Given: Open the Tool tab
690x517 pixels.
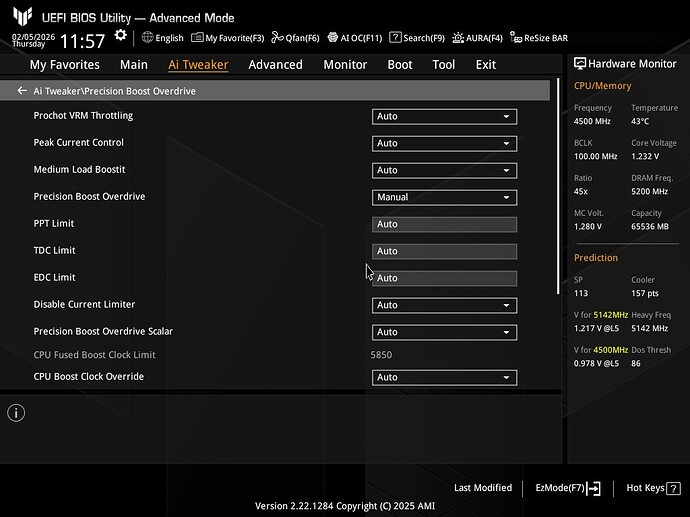Looking at the screenshot, I should 444,65.
